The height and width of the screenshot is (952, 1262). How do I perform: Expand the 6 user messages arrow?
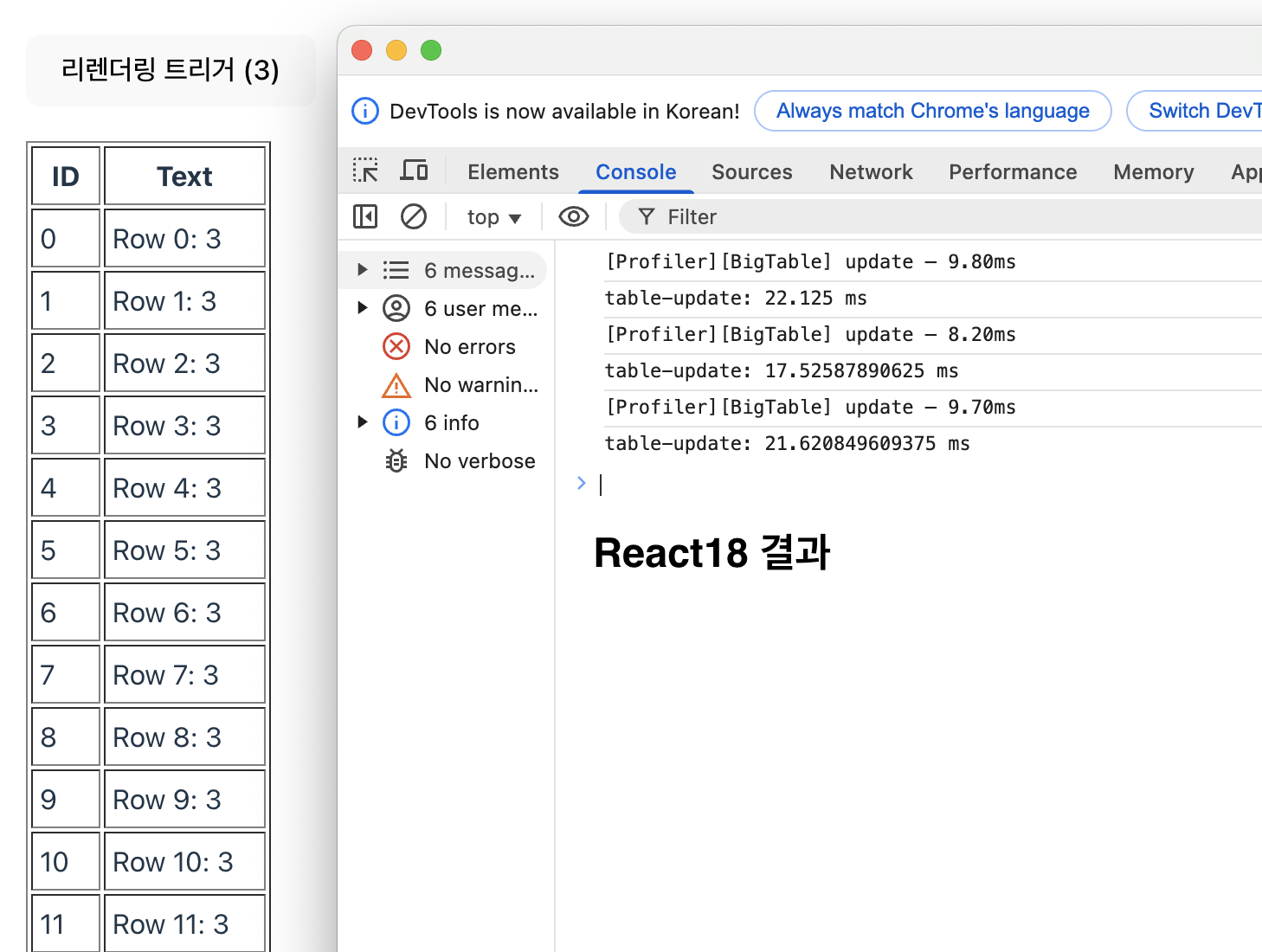[x=363, y=308]
